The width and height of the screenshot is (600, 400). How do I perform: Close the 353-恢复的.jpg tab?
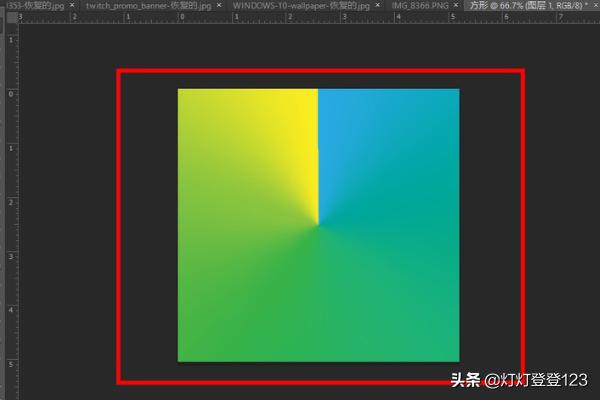[73, 6]
